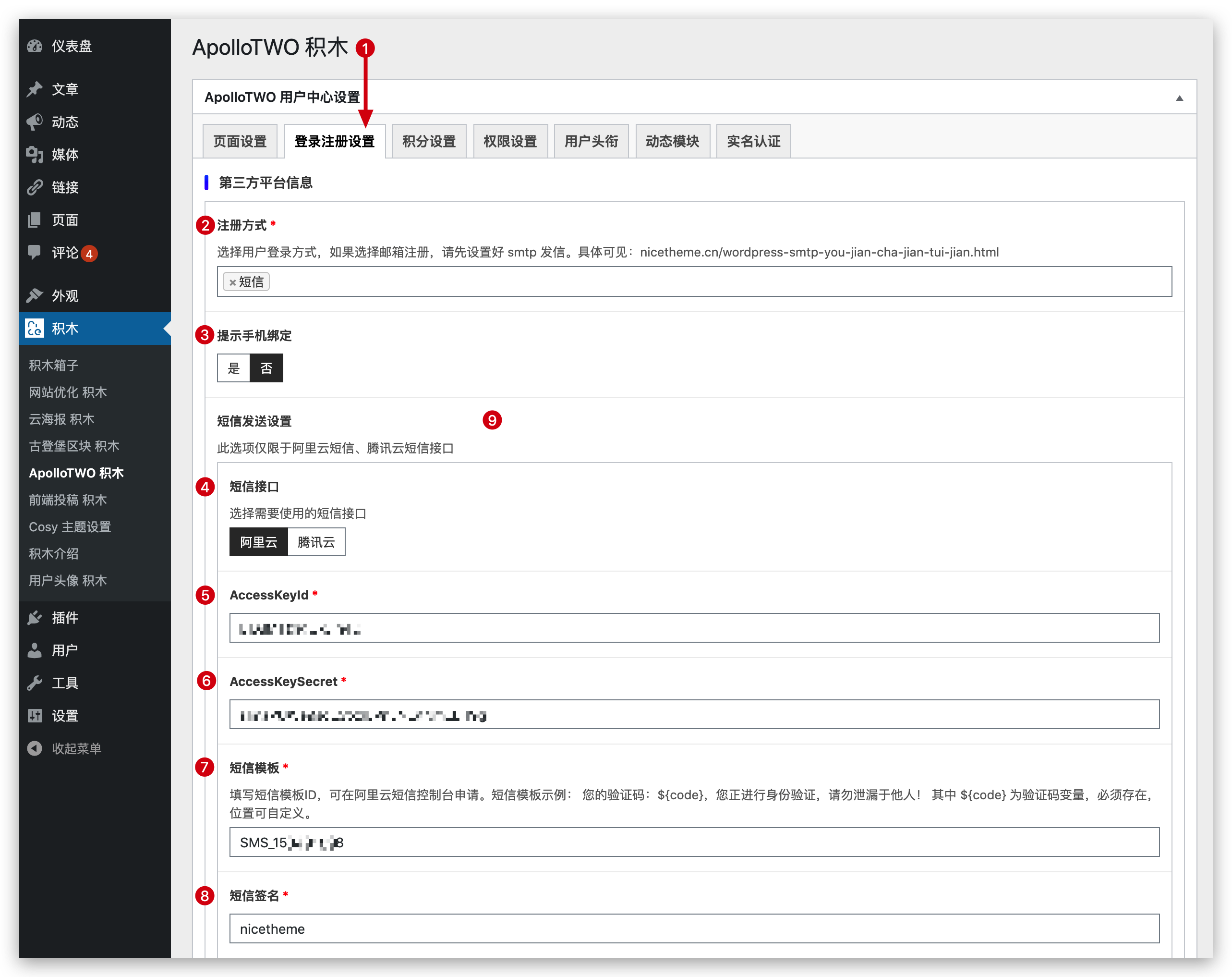
Task: Click the AccessKeySecret input field
Action: (694, 714)
